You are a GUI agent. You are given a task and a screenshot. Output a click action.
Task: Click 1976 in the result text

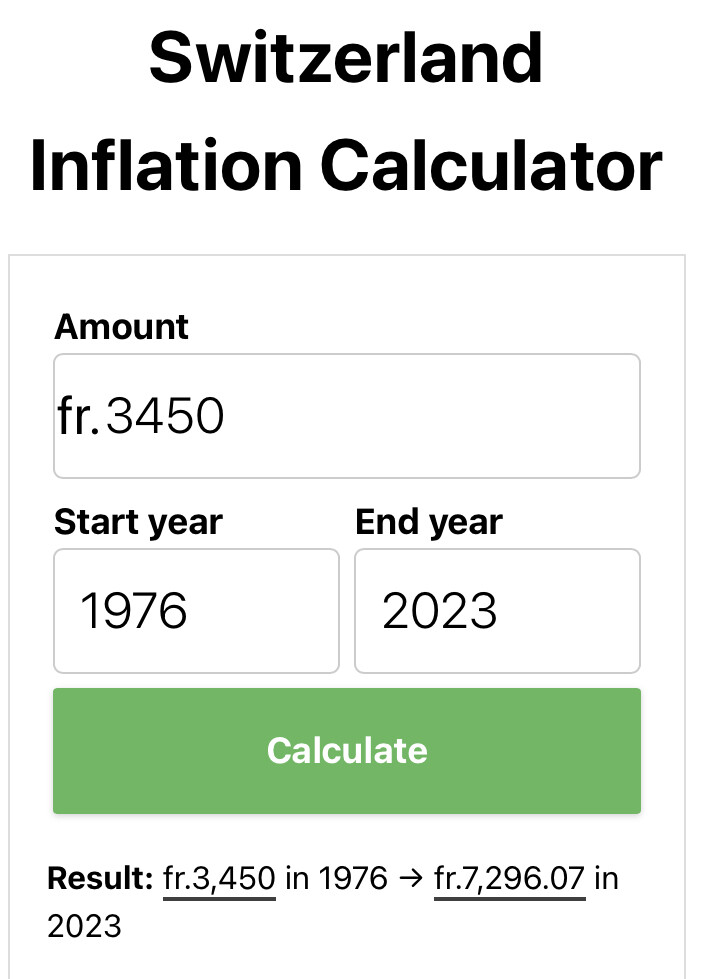(x=352, y=879)
